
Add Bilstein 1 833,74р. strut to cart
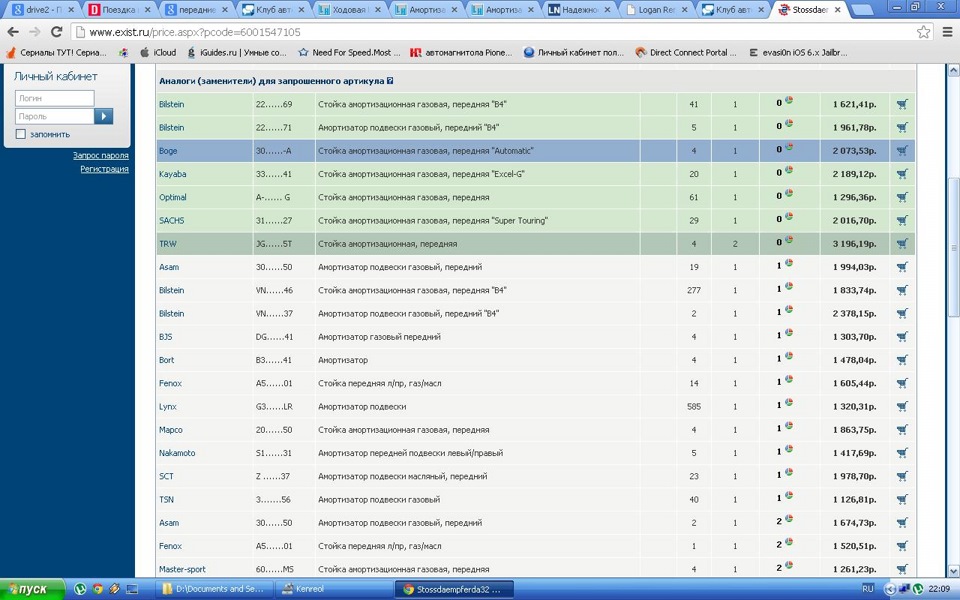[x=902, y=290]
